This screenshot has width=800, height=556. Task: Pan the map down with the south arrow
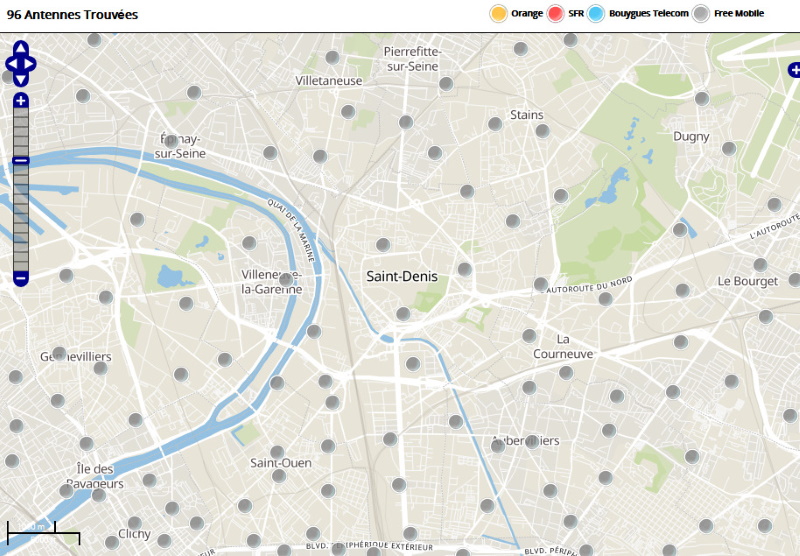click(x=21, y=78)
